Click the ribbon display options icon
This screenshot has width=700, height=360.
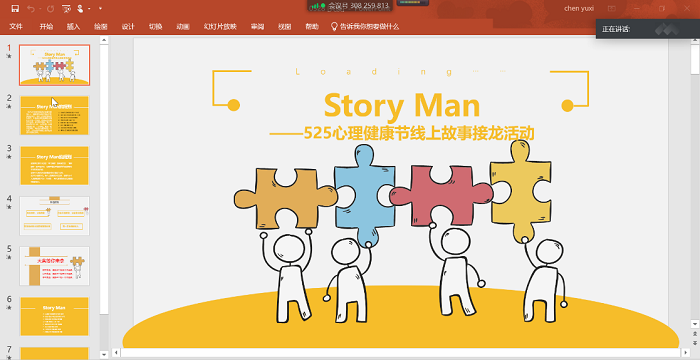click(612, 8)
